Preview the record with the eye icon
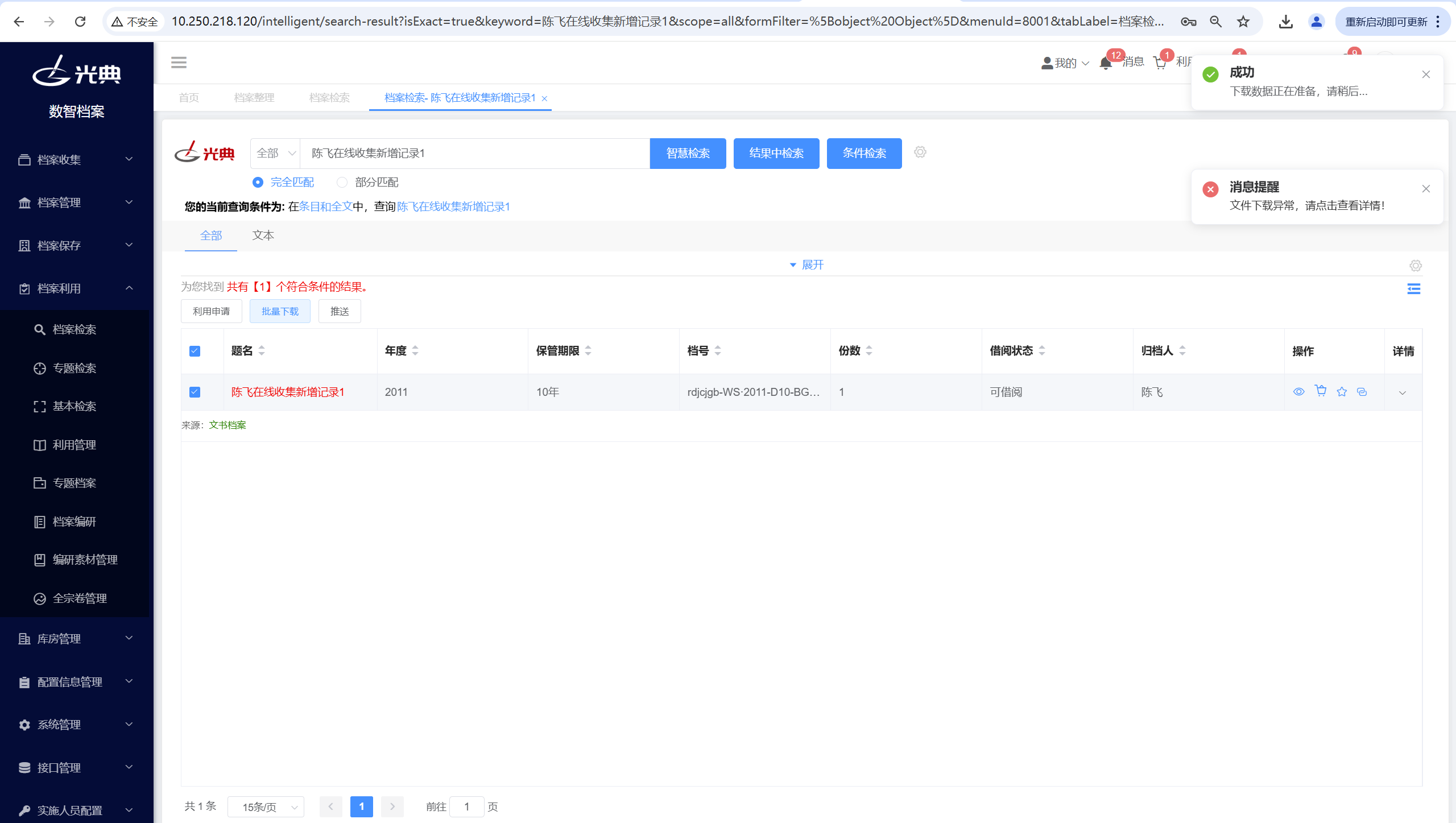This screenshot has height=823, width=1456. pyautogui.click(x=1298, y=392)
